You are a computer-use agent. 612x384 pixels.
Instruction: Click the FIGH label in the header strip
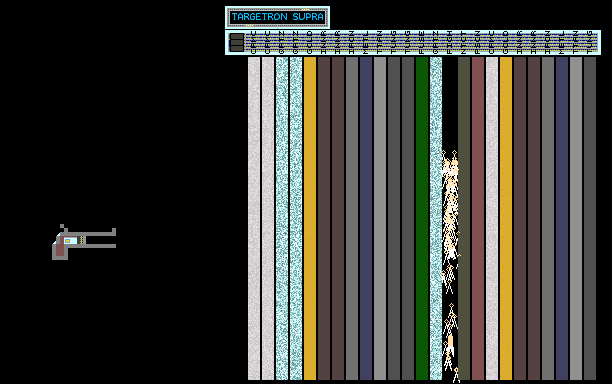(450, 43)
